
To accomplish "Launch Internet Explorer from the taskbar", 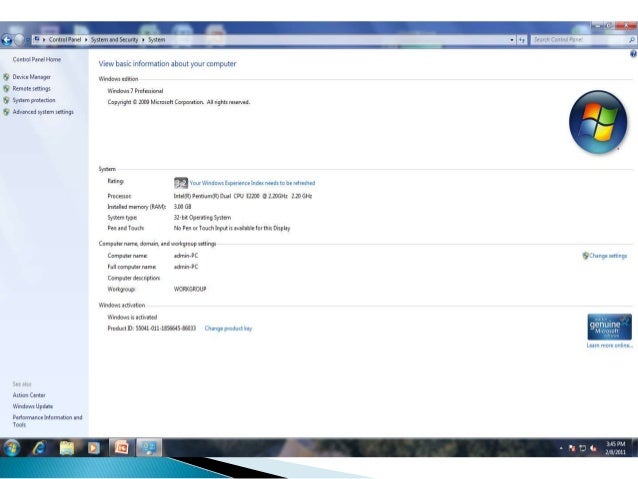I will tap(39, 448).
